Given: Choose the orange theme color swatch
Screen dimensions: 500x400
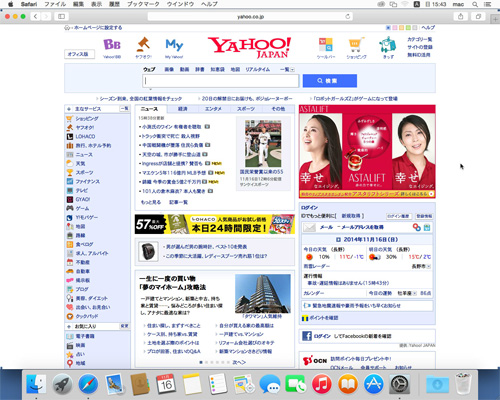Looking at the screenshot, I should (x=401, y=28).
